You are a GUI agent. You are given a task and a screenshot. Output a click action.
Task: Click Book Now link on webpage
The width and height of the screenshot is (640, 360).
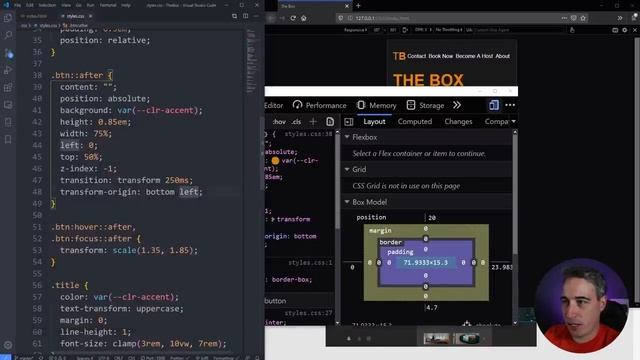(440, 56)
